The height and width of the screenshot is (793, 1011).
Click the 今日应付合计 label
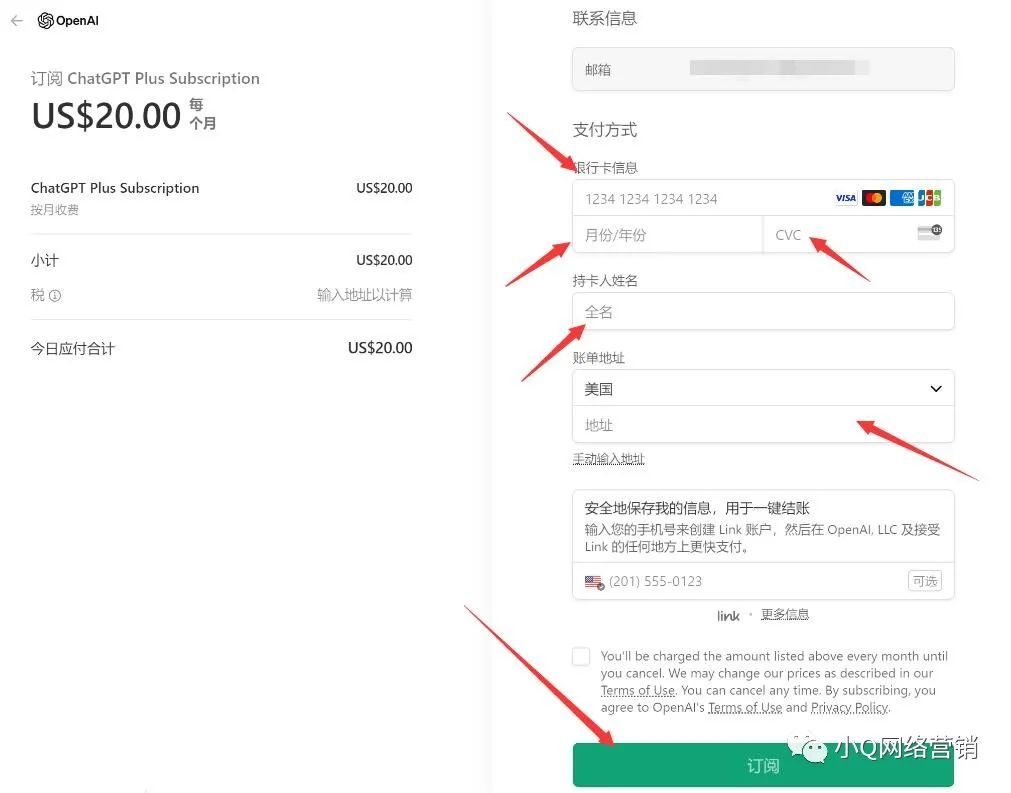[72, 349]
